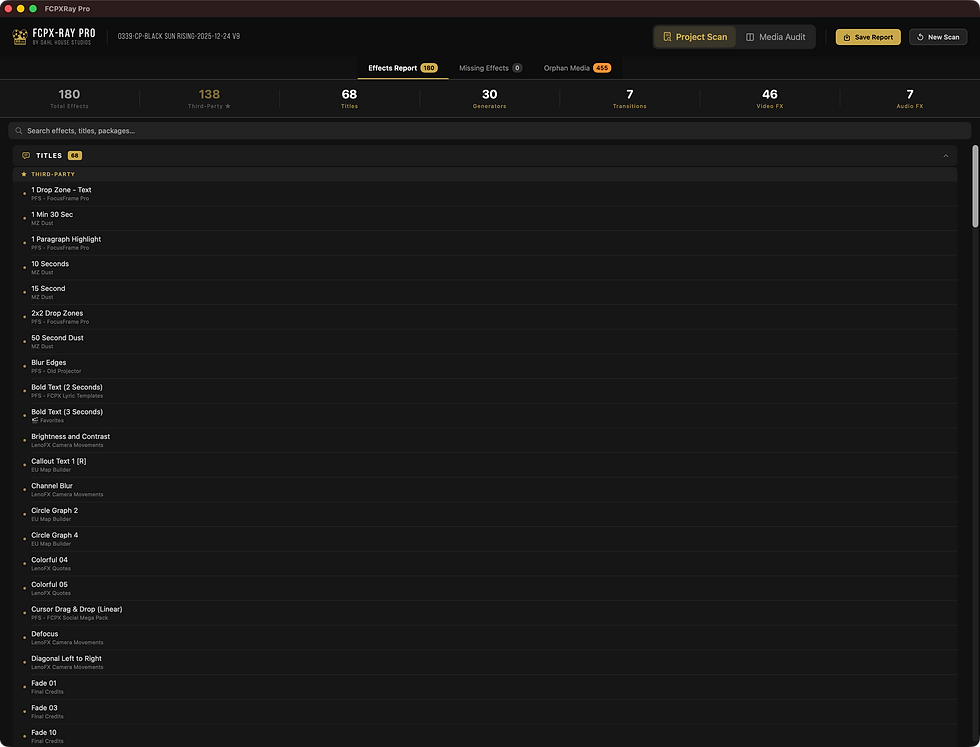Select the Fade 01 row

click(485, 688)
